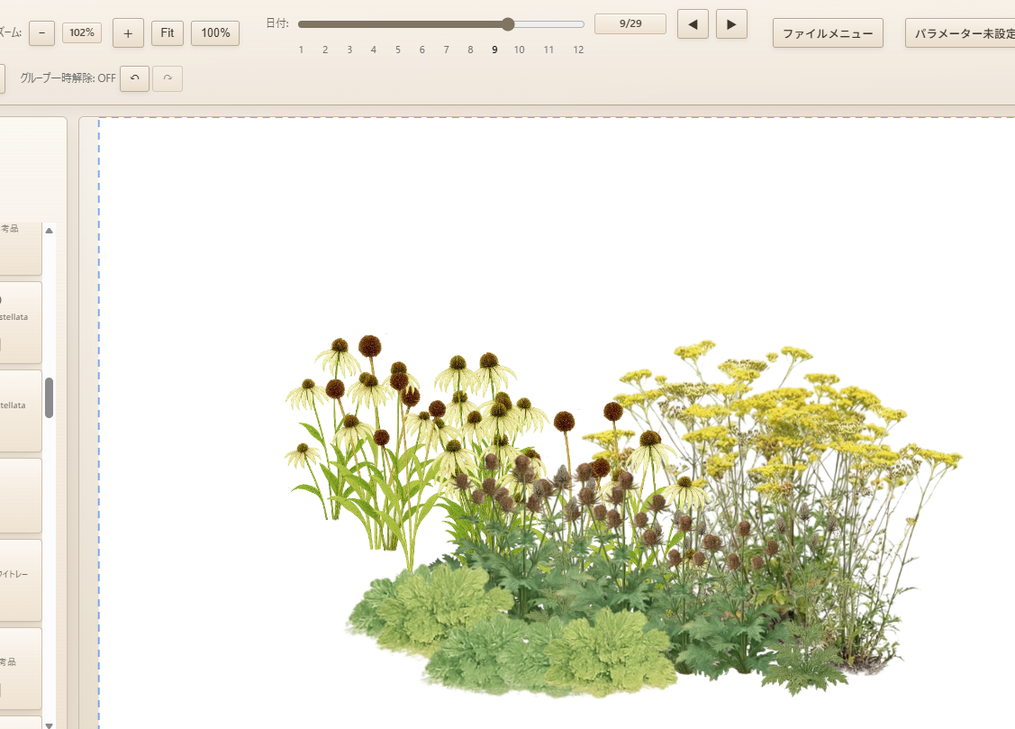Image resolution: width=1015 pixels, height=729 pixels.
Task: Redo an action with the forward curved arrow
Action: click(167, 78)
